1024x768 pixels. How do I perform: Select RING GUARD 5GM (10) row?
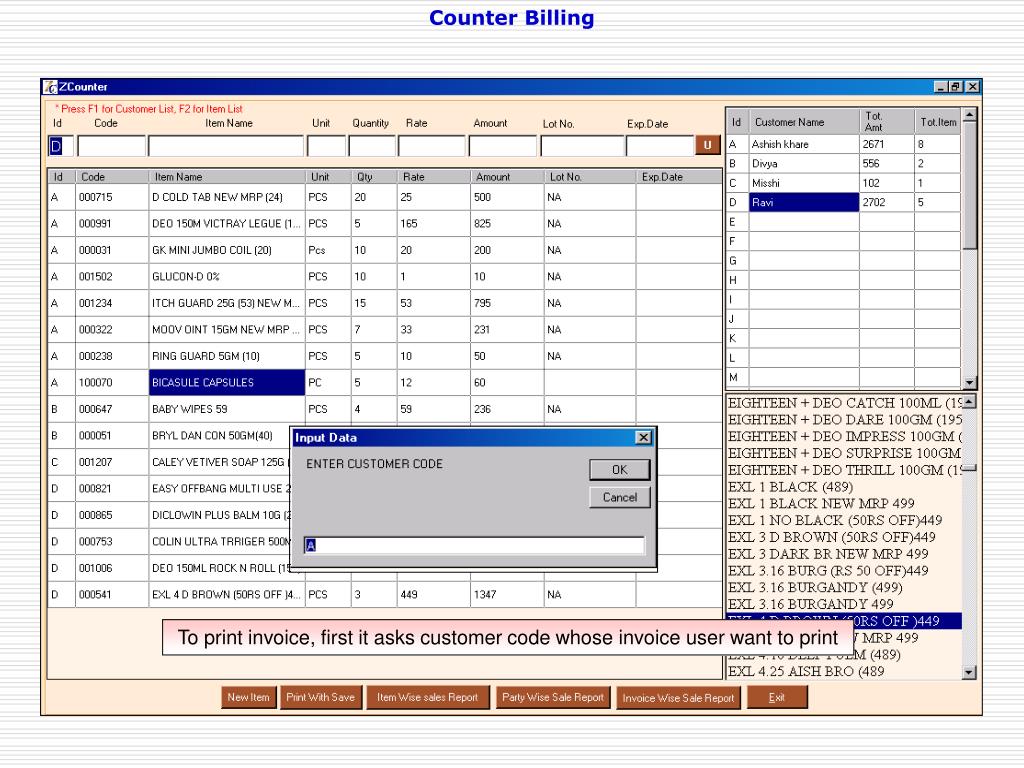pos(384,356)
